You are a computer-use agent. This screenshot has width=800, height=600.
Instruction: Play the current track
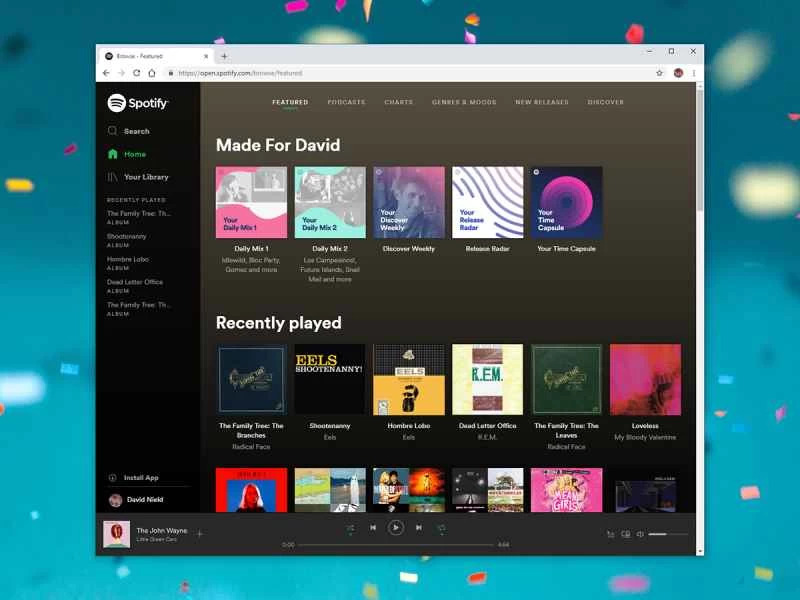tap(396, 528)
